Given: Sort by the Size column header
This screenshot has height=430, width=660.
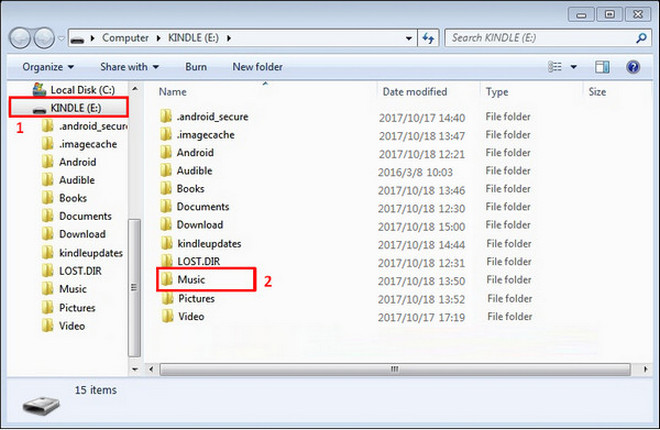Looking at the screenshot, I should coord(597,92).
